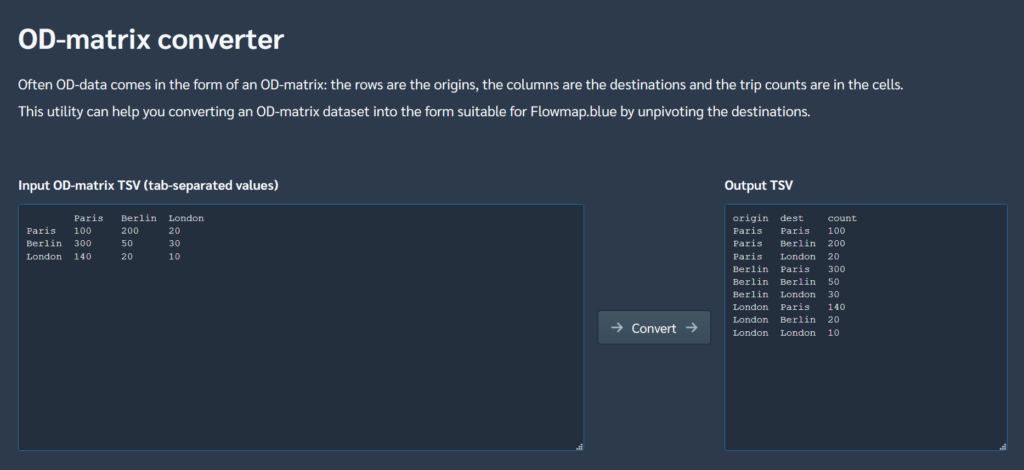This screenshot has width=1024, height=470.
Task: Click the 'OD-matrix converter' page heading
Action: point(151,40)
